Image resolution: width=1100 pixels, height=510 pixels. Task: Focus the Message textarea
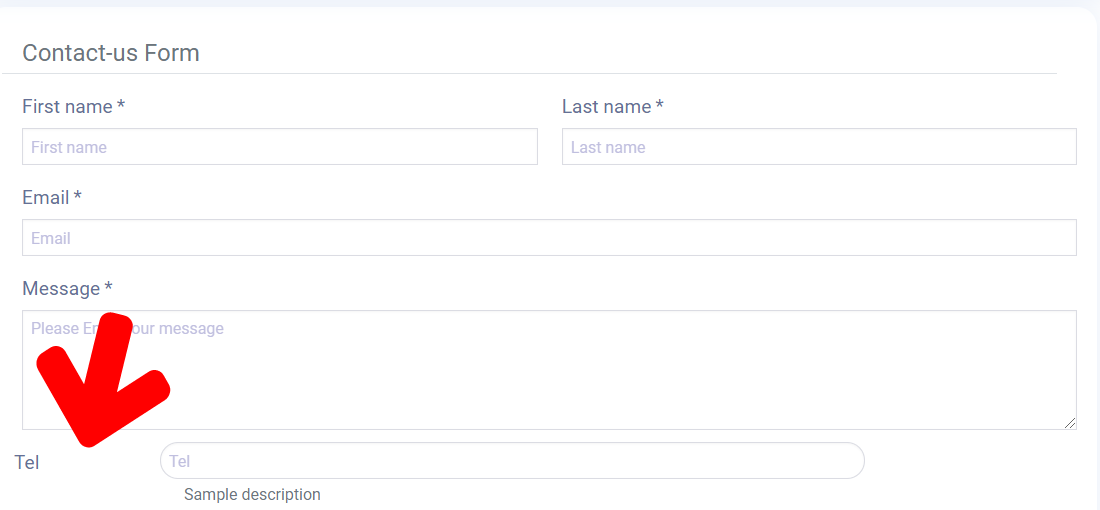(600, 370)
